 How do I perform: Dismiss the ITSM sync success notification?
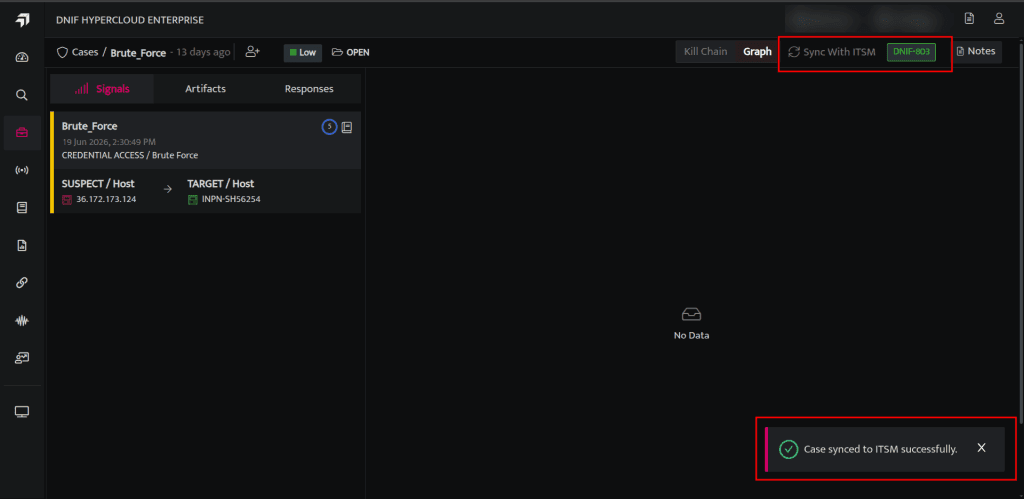click(x=982, y=448)
